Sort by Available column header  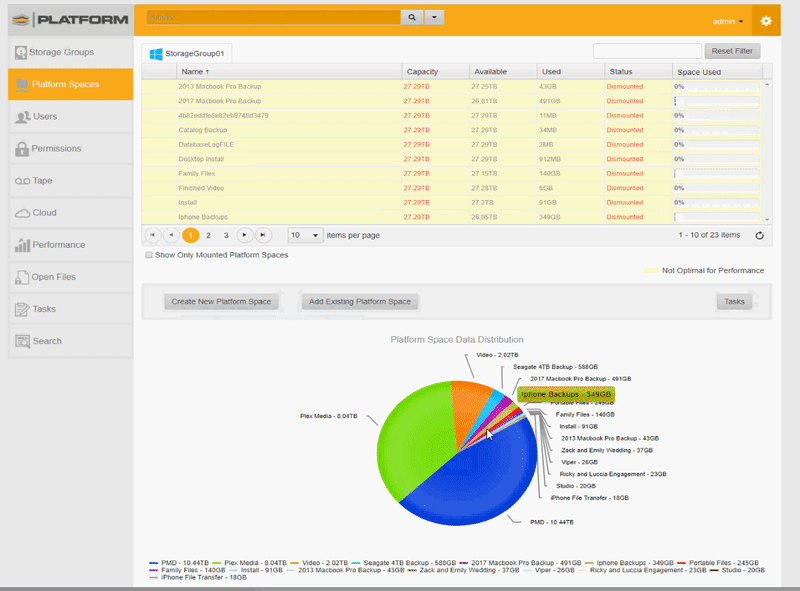click(503, 72)
